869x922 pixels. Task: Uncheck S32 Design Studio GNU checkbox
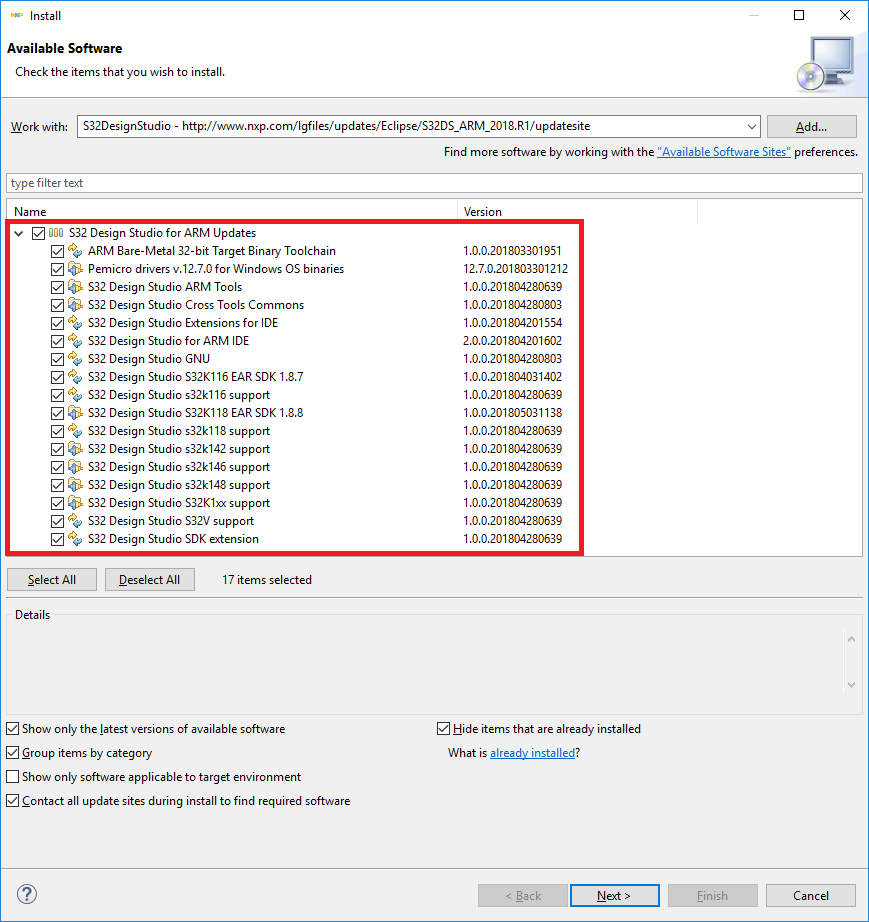pos(58,359)
